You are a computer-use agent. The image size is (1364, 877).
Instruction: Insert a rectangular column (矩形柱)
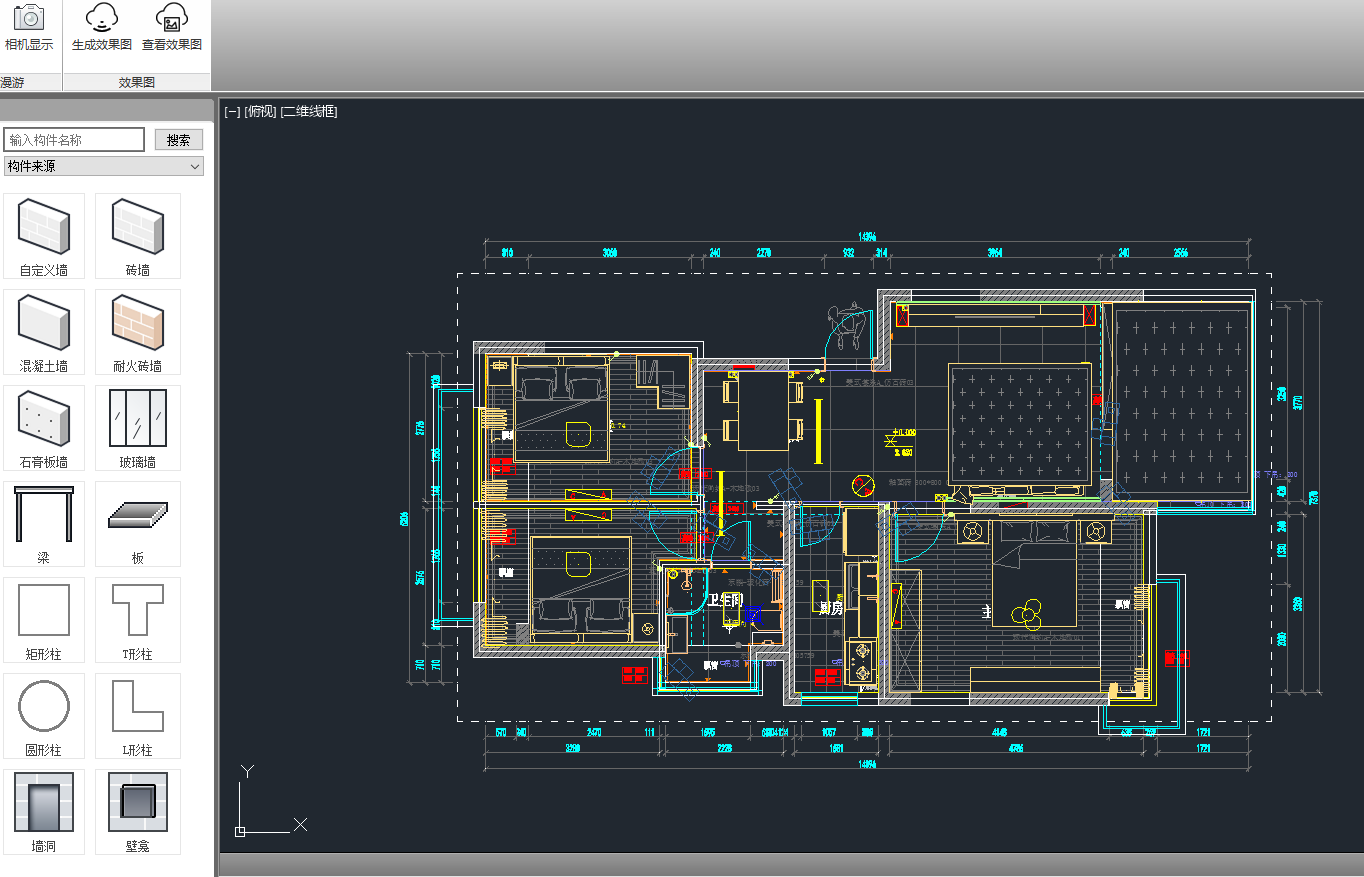(x=44, y=620)
